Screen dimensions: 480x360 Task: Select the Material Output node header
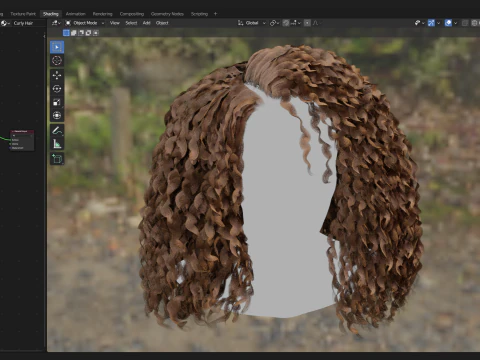[22, 131]
